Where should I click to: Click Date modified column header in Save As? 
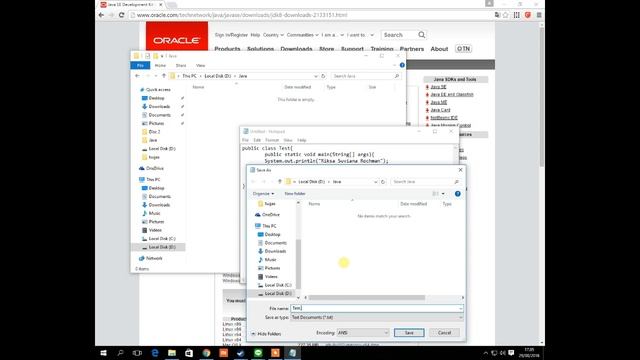coord(413,204)
